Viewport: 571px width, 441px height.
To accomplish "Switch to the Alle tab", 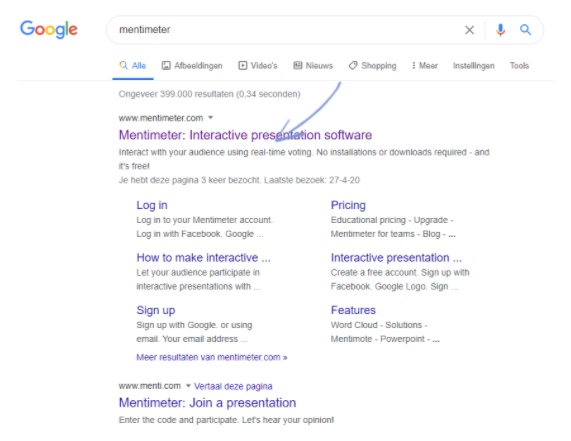I will tap(133, 66).
